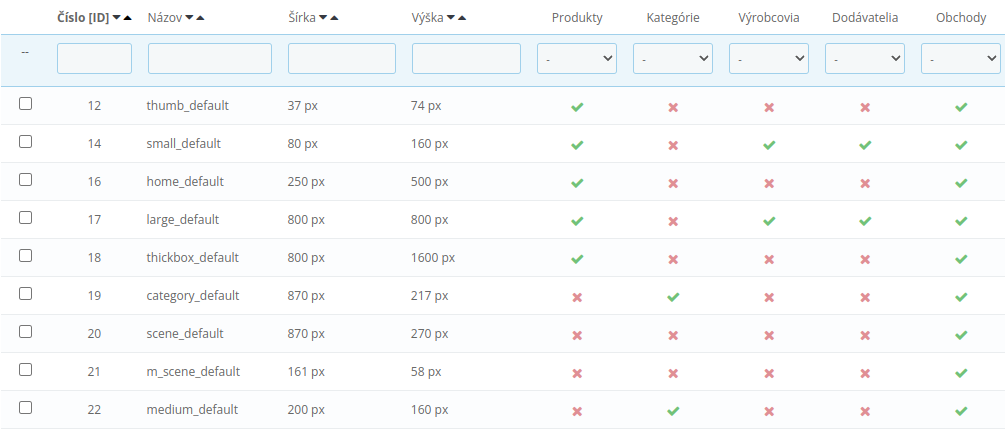The image size is (1005, 436).
Task: Sort Názov column ascending with up arrow
Action: (x=201, y=18)
